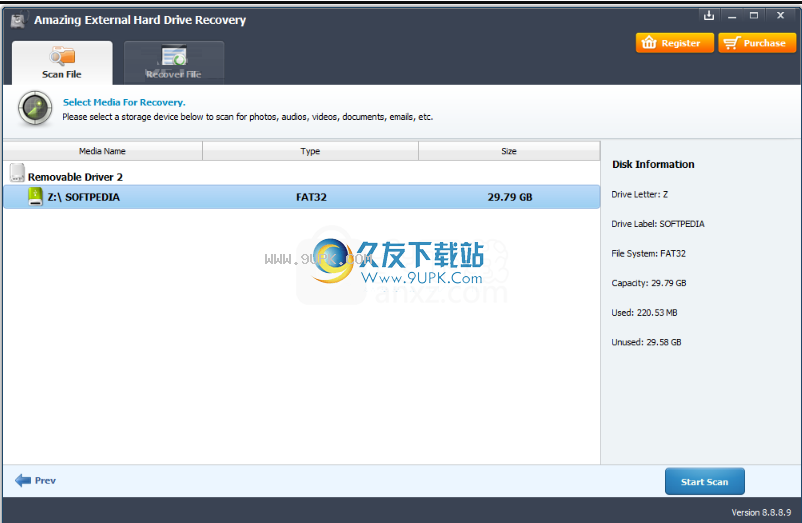This screenshot has height=523, width=802.
Task: Close the Amazing External Hard Drive Recovery window
Action: (x=780, y=15)
